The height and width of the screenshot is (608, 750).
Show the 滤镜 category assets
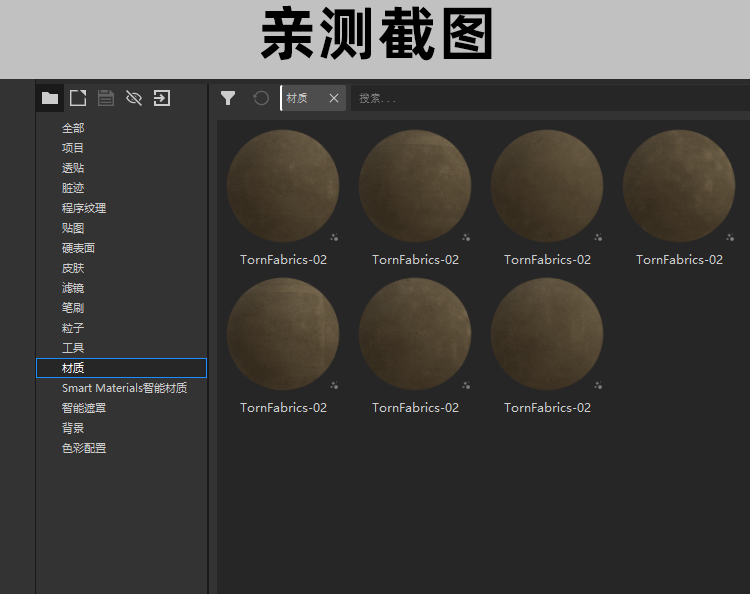73,288
